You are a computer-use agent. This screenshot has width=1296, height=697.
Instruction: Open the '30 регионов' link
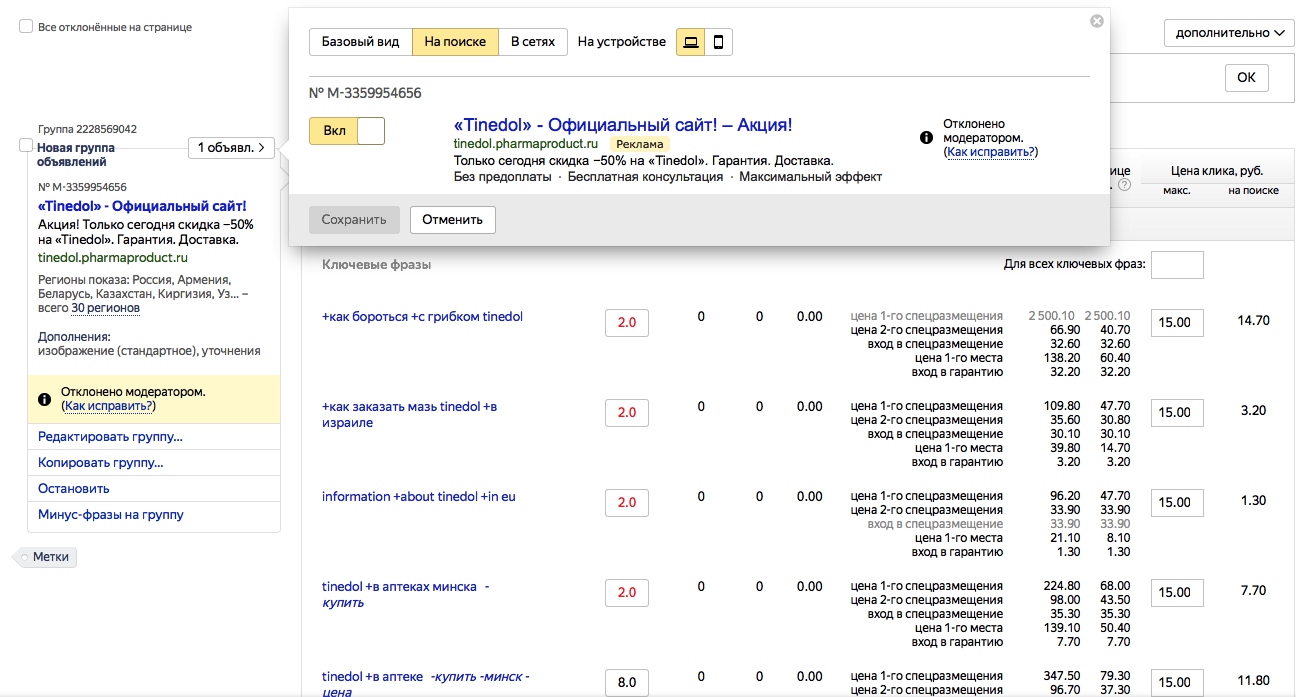pos(105,308)
